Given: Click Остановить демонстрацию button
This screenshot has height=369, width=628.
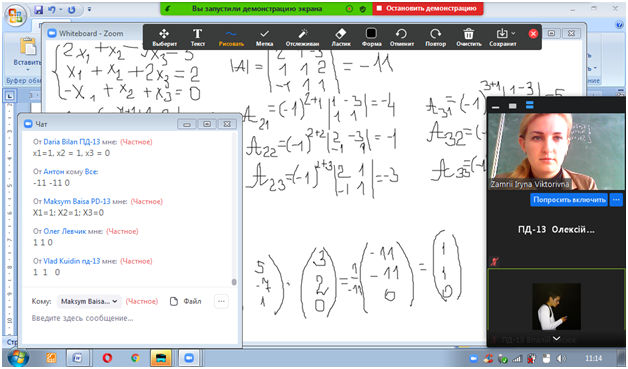Looking at the screenshot, I should tap(427, 8).
